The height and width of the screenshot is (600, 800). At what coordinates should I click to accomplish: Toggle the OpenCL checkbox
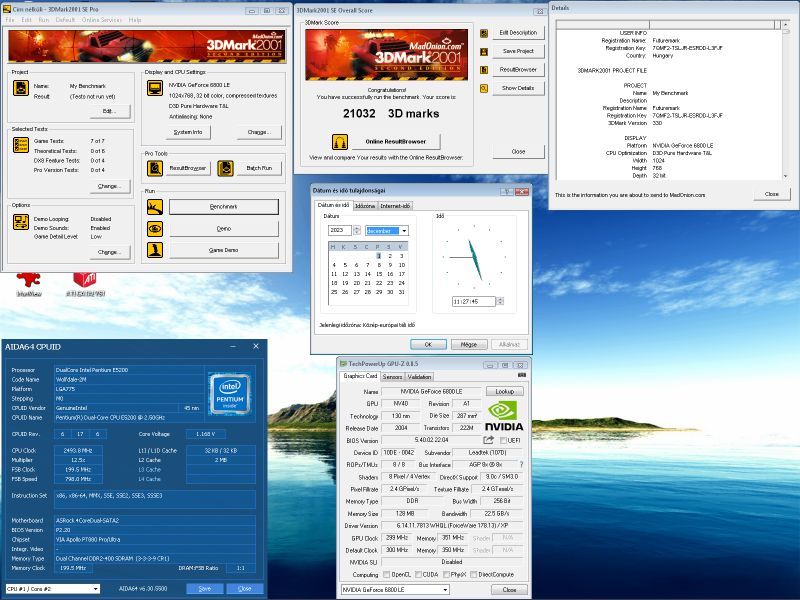click(386, 574)
